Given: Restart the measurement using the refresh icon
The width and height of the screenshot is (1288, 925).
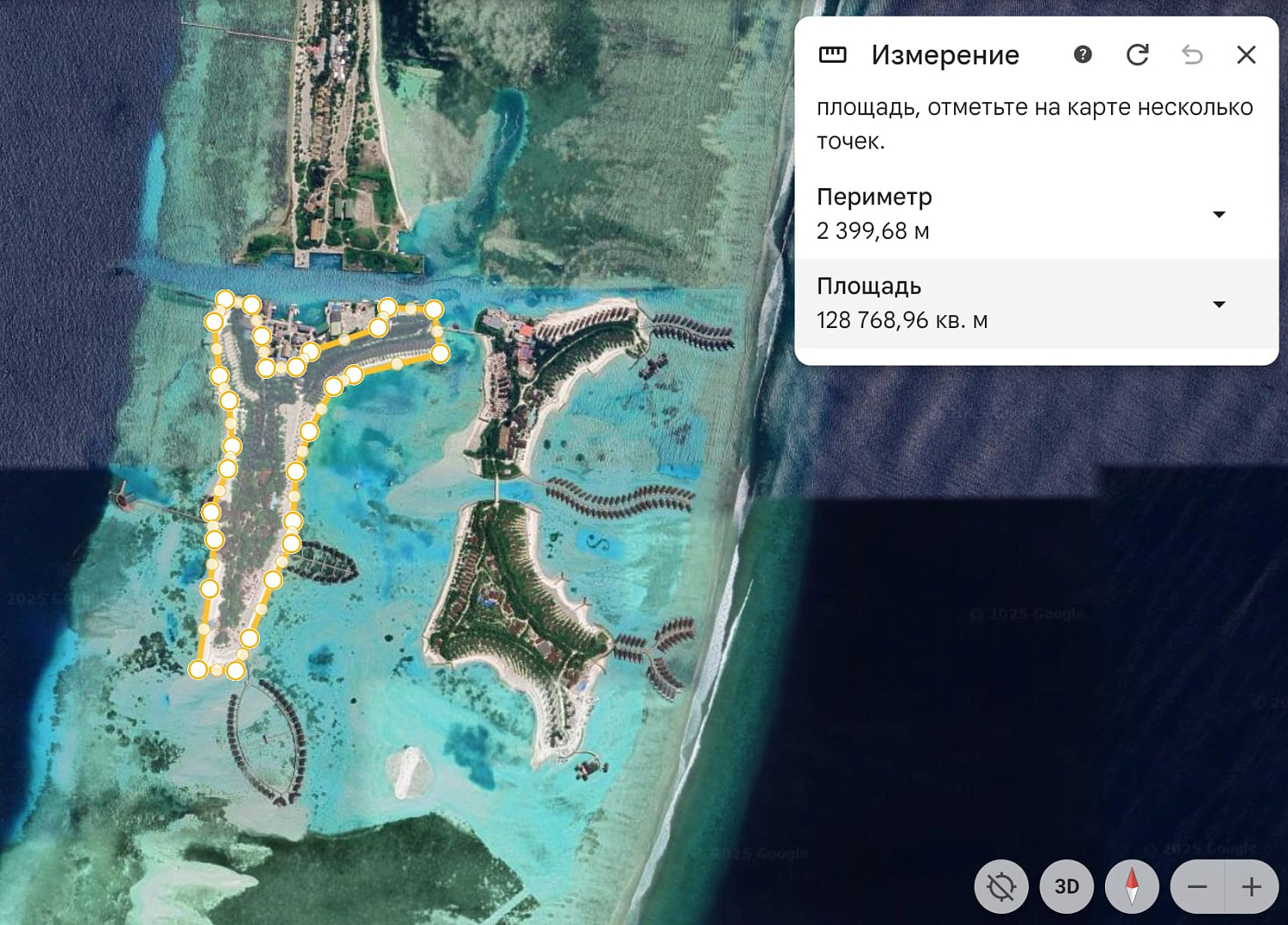Looking at the screenshot, I should click(1137, 55).
